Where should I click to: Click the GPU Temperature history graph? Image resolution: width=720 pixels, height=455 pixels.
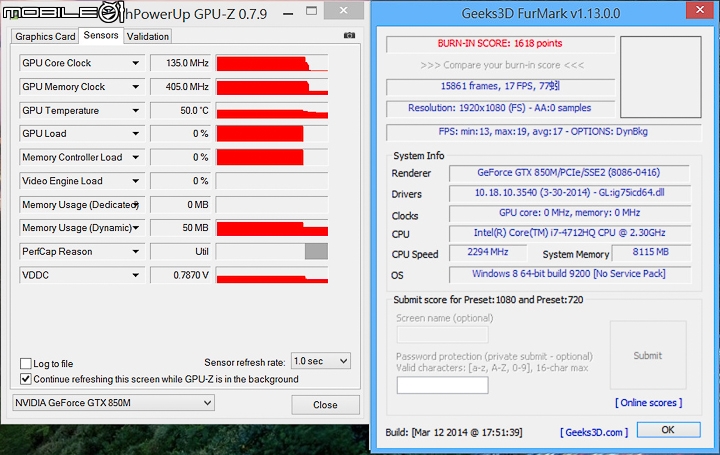(272, 111)
